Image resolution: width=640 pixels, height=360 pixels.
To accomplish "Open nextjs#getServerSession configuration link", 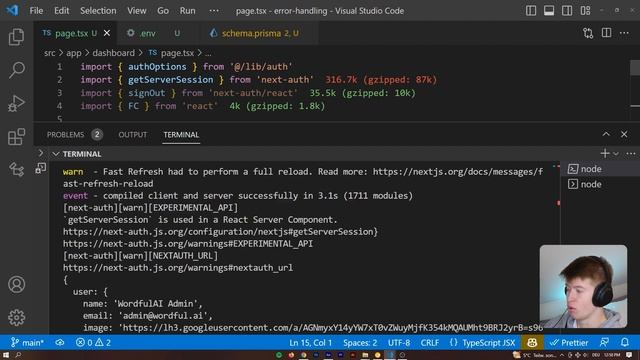I will pyautogui.click(x=220, y=232).
